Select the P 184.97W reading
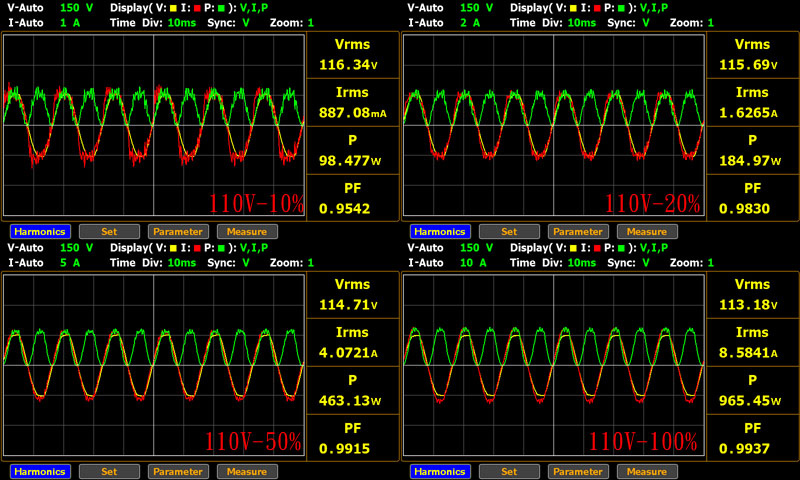 753,150
